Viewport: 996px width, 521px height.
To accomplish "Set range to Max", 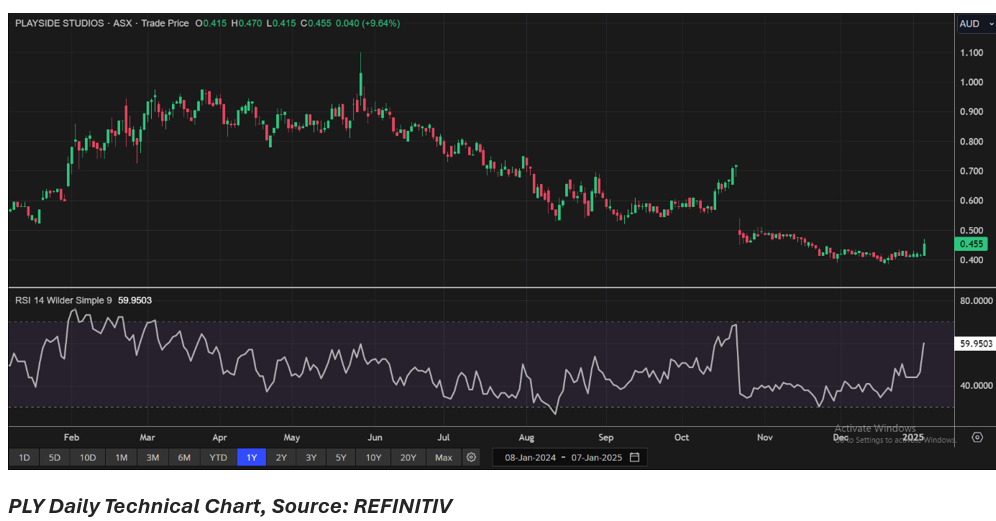I will pos(443,457).
